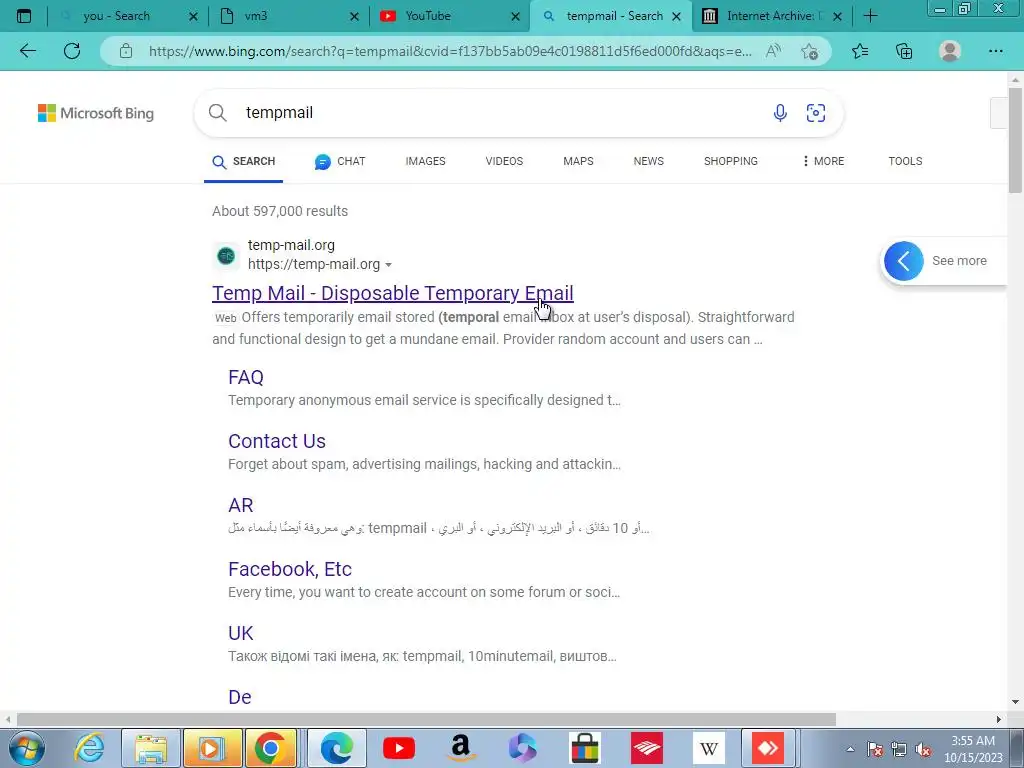The width and height of the screenshot is (1024, 768).
Task: Click the magnifier icon in Bing search box
Action: click(x=217, y=113)
